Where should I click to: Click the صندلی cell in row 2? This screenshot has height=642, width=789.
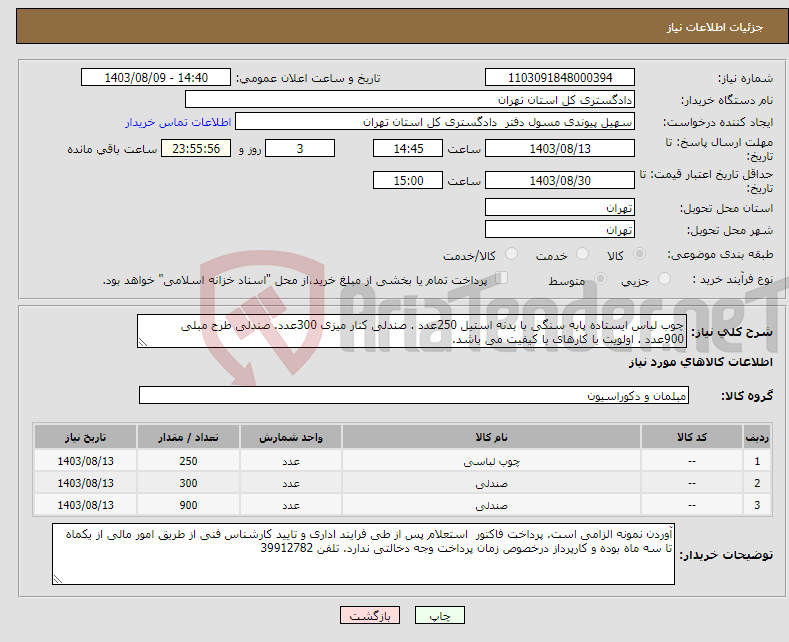[x=492, y=483]
